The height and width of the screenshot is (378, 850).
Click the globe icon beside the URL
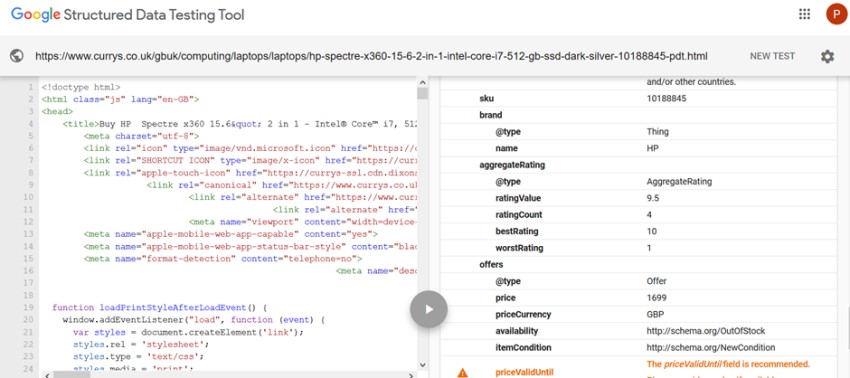pyautogui.click(x=17, y=56)
